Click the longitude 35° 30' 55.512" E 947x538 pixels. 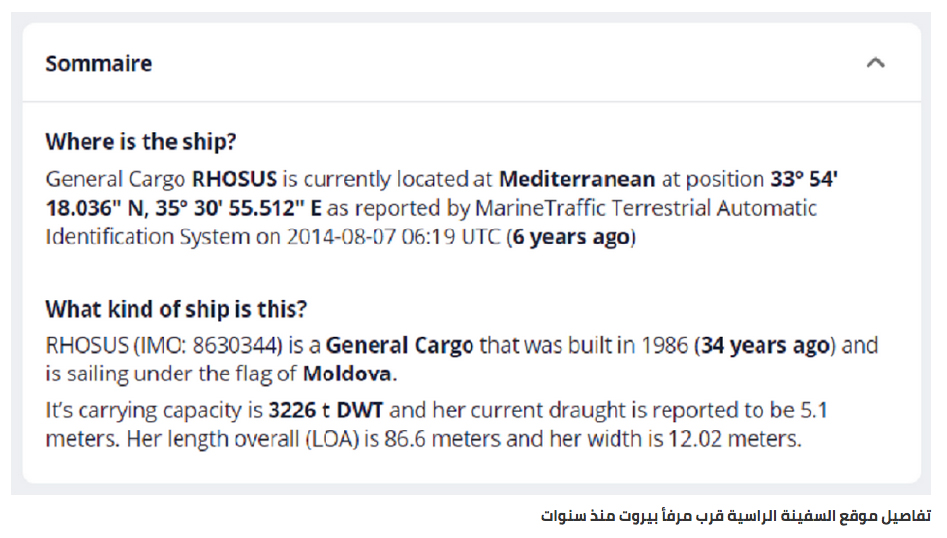[239, 208]
